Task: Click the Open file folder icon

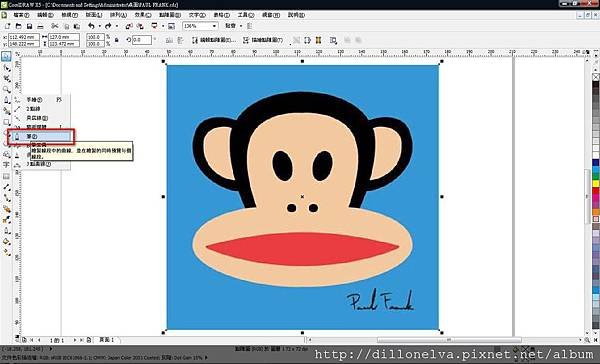Action: 18,26
